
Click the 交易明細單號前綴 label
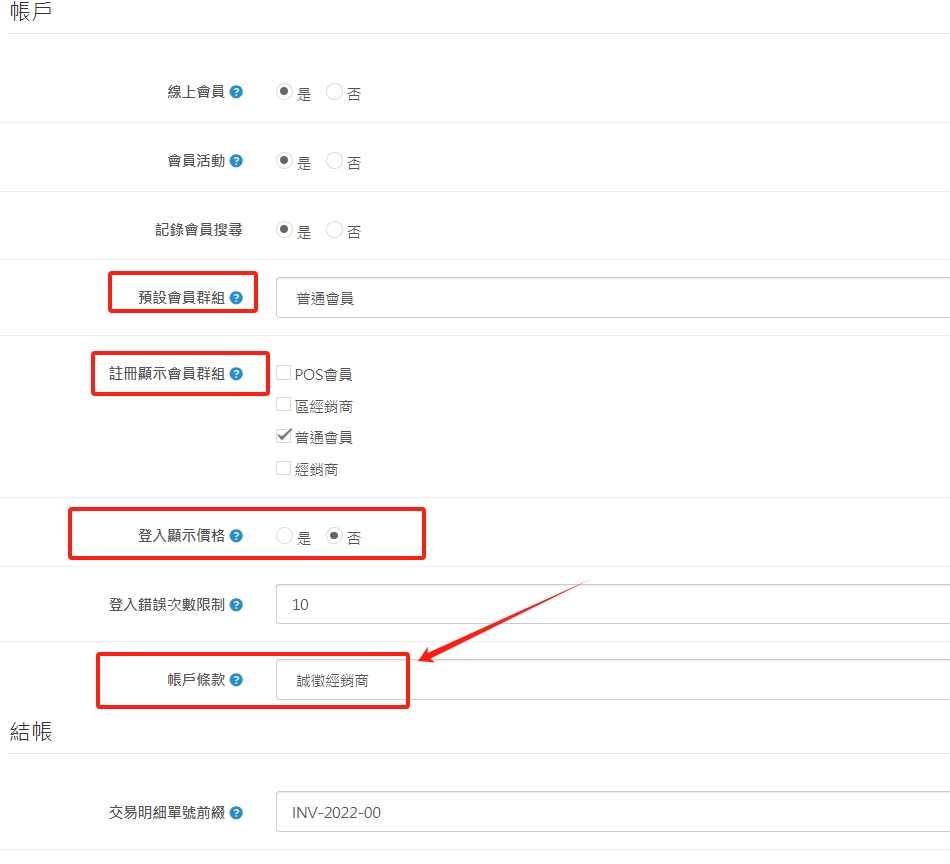coord(167,813)
